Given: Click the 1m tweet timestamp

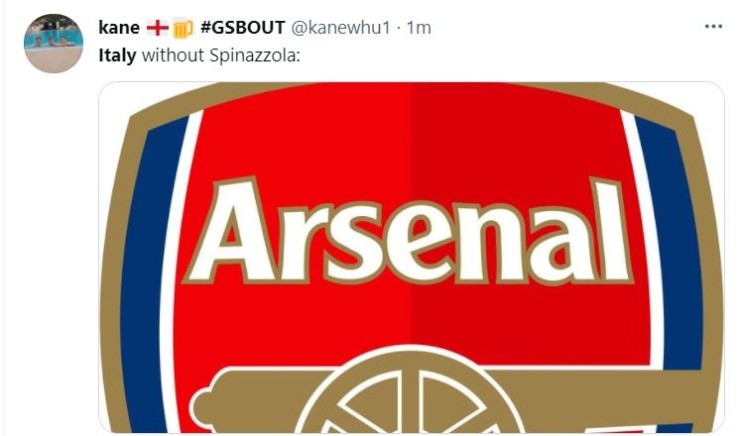Looking at the screenshot, I should click(x=417, y=28).
